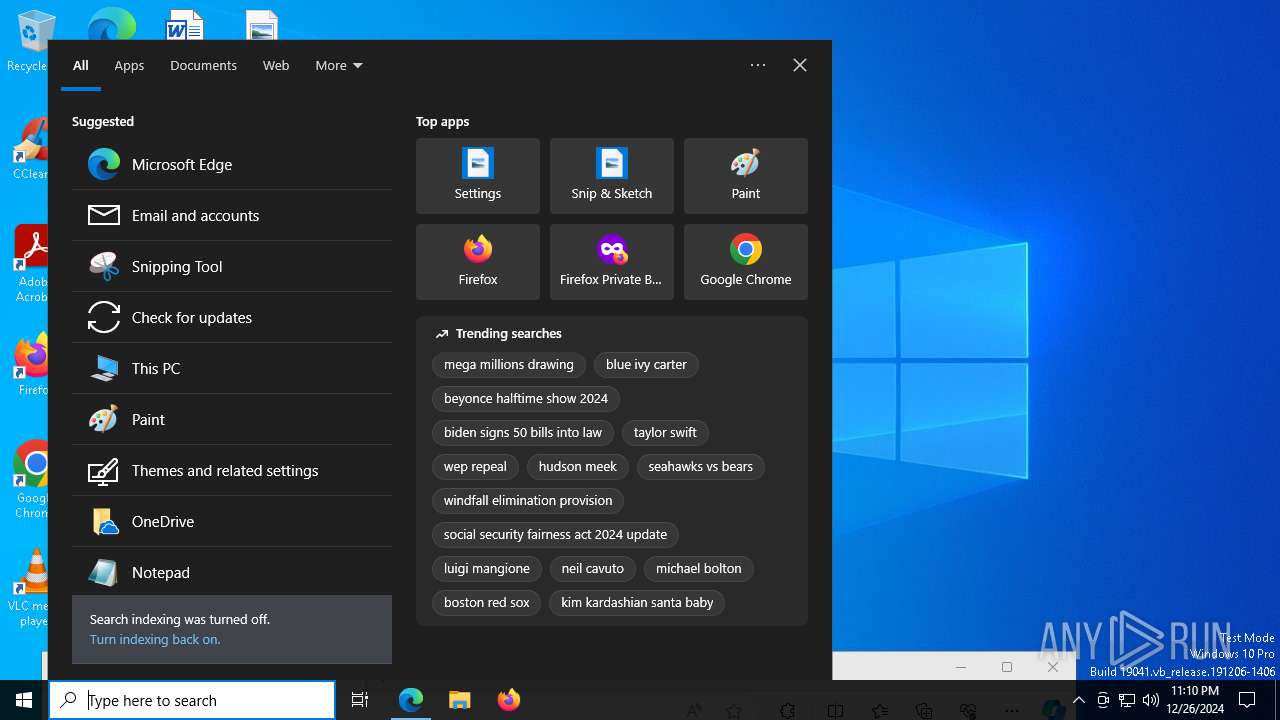Search trending 'taylor swift'
1280x720 pixels.
665,433
